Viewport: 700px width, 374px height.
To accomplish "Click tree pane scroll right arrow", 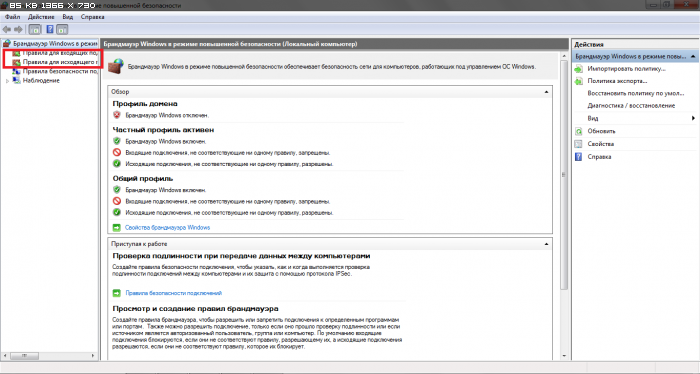I will [93, 356].
